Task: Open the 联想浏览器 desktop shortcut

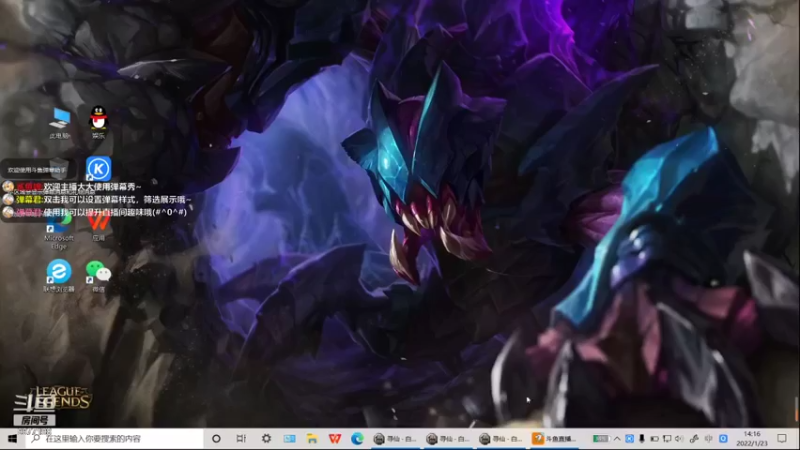Action: point(59,276)
